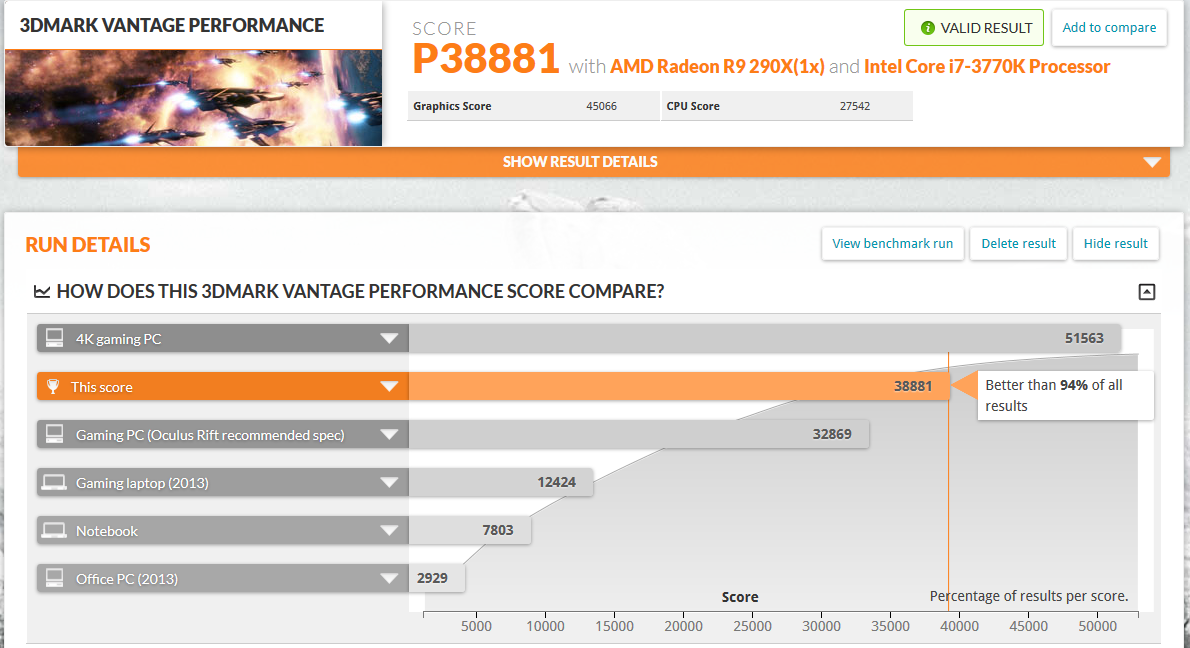Click the P38881 overall score
Image resolution: width=1190 pixels, height=648 pixels.
[486, 59]
